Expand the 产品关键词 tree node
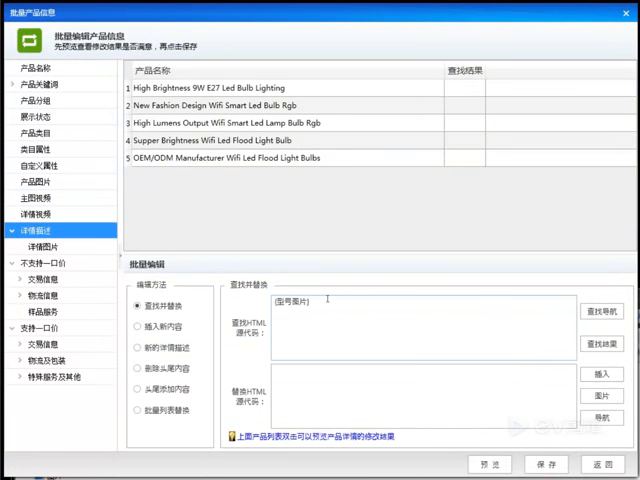The image size is (640, 480). pyautogui.click(x=12, y=84)
